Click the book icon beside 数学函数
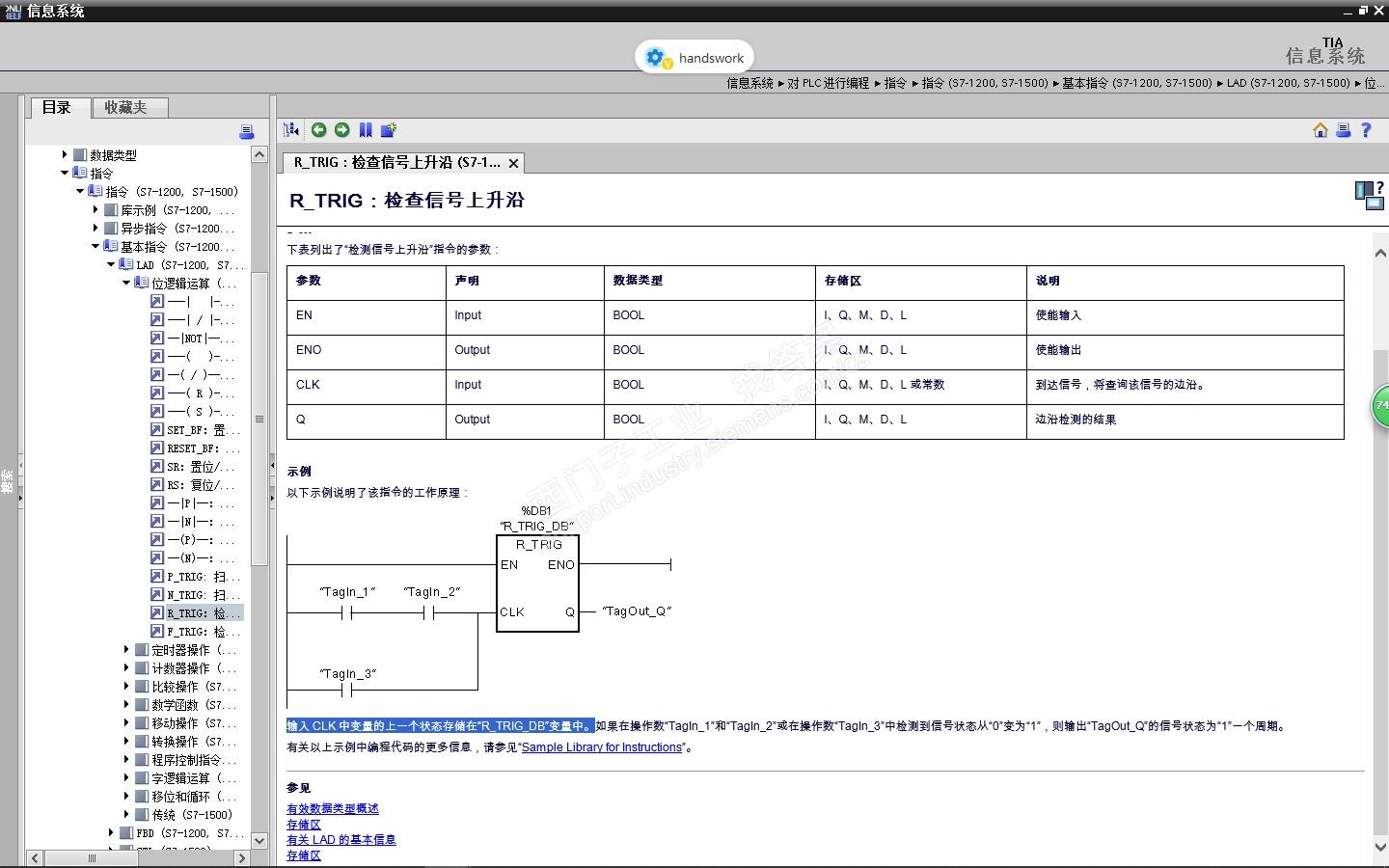 (x=142, y=704)
